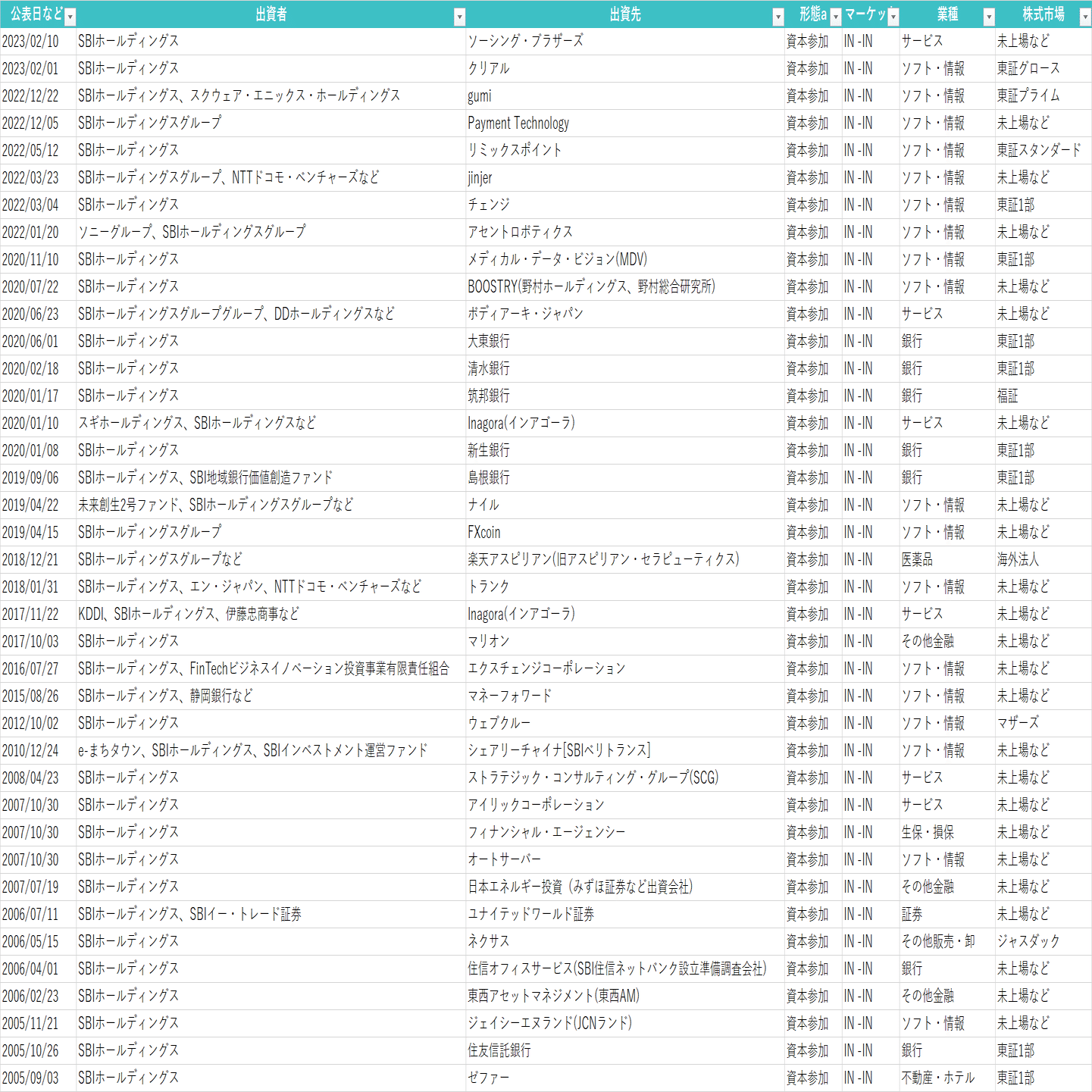Click the 'ジェイシーエヌランド(JCNランド)' cell
1092x1092 pixels.
625,1024
